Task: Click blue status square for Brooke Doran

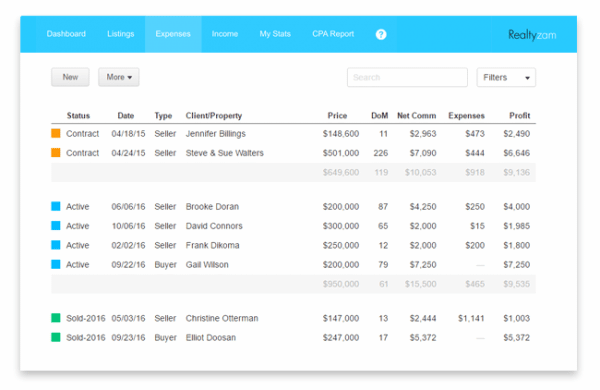Action: point(56,206)
